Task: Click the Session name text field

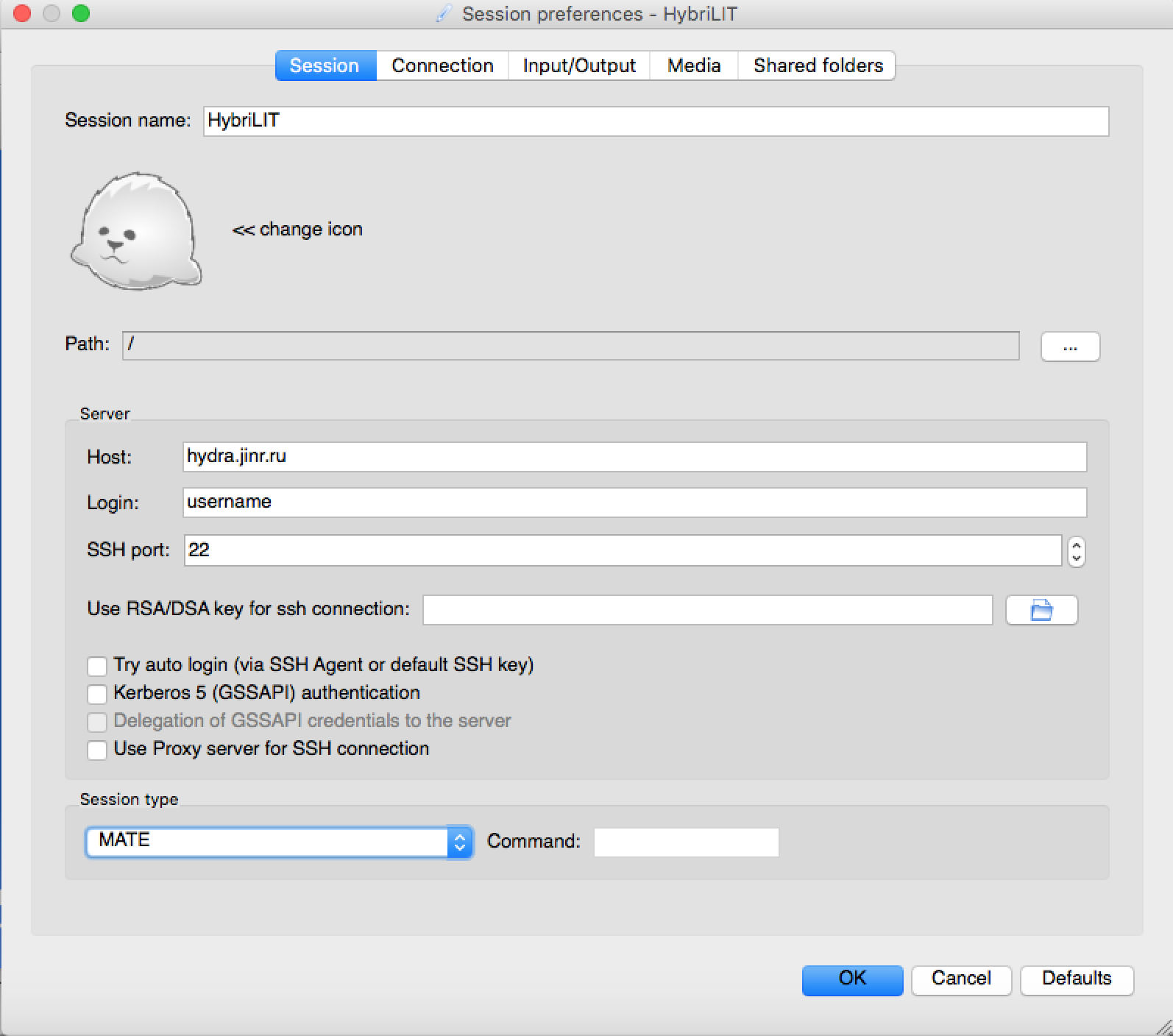Action: (655, 121)
